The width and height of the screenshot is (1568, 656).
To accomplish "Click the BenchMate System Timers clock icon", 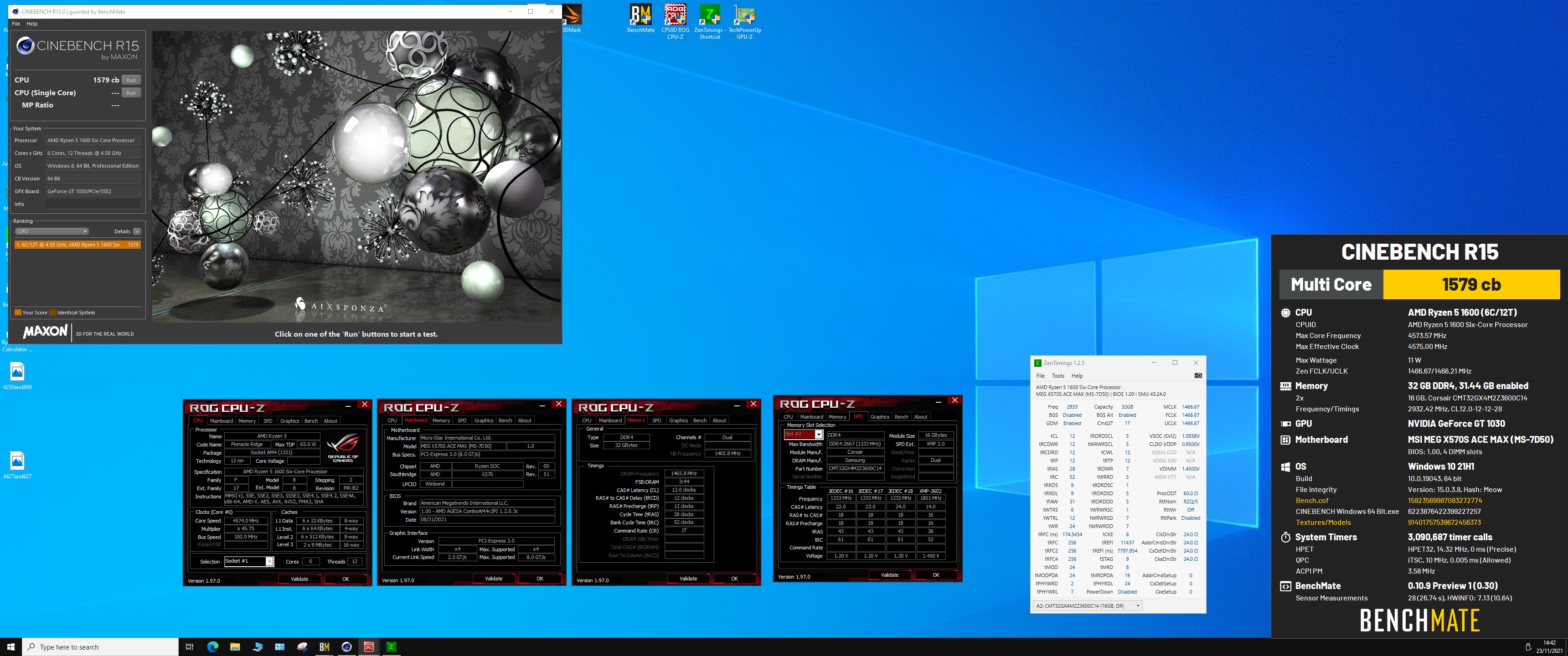I will coord(1285,538).
